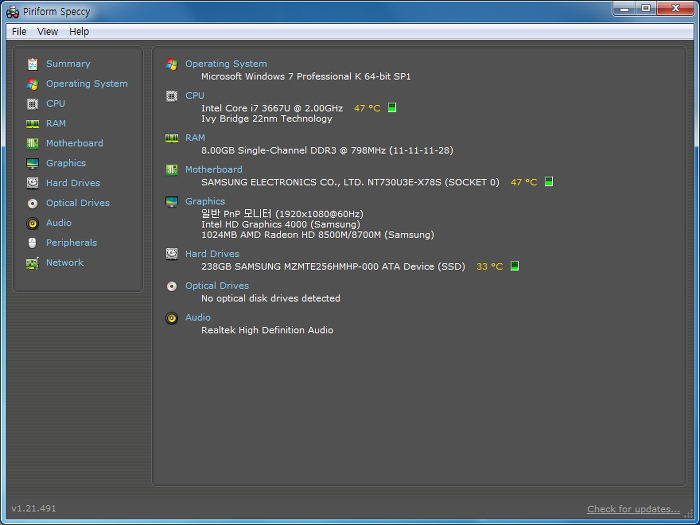
Task: Click the speaker icon beside Audio heading
Action: point(171,318)
